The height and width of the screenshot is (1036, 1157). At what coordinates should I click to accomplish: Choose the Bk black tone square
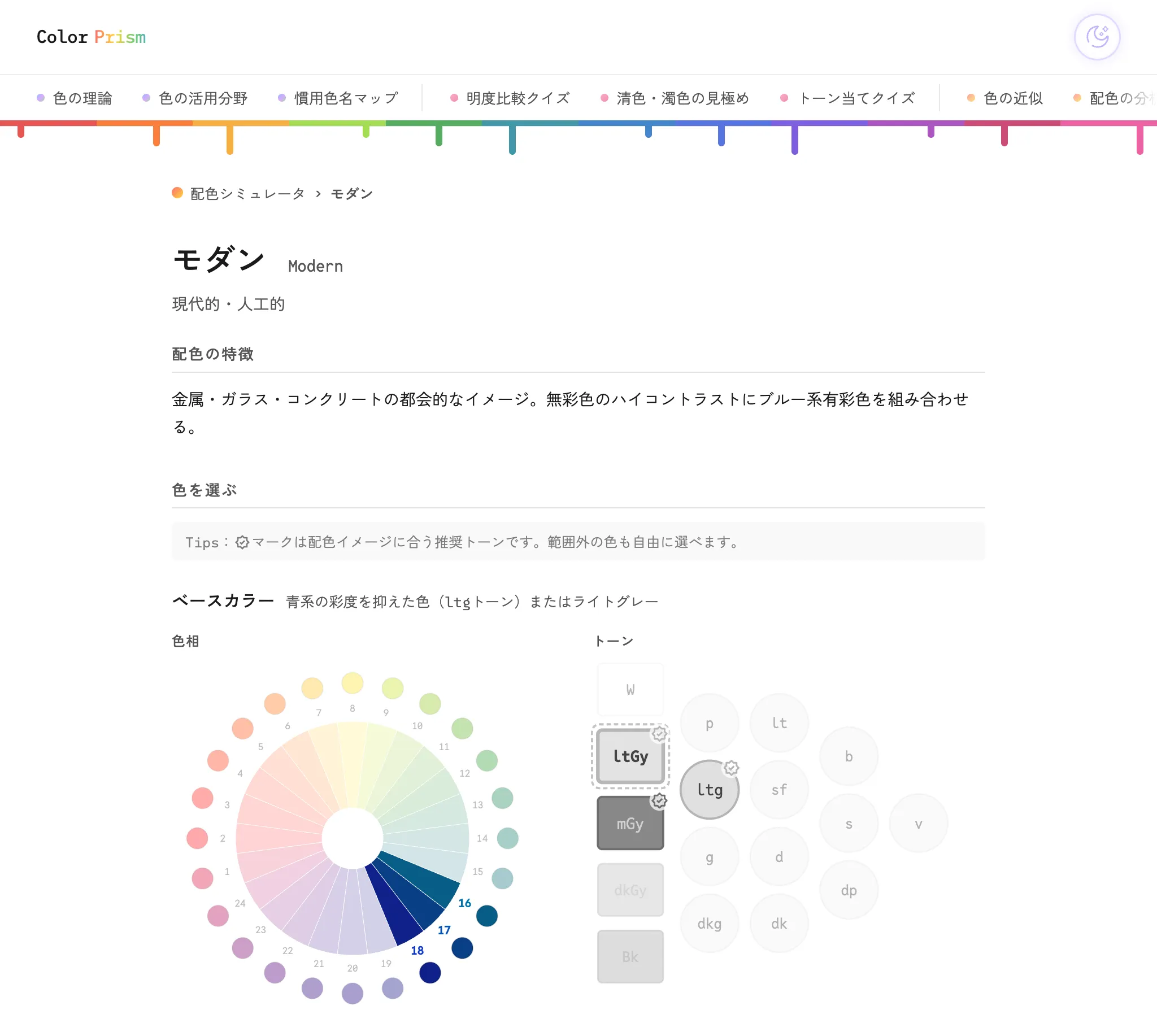630,957
